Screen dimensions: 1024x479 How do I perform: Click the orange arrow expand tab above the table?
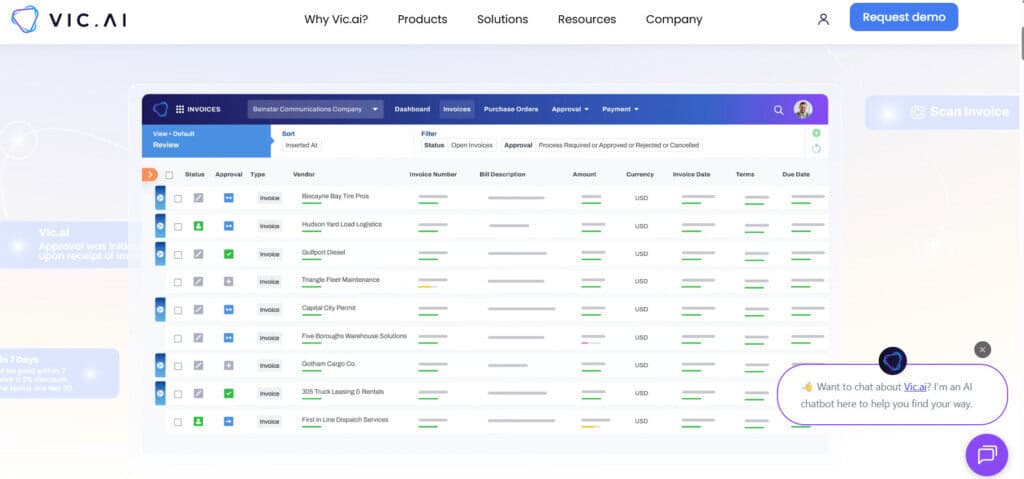point(150,175)
